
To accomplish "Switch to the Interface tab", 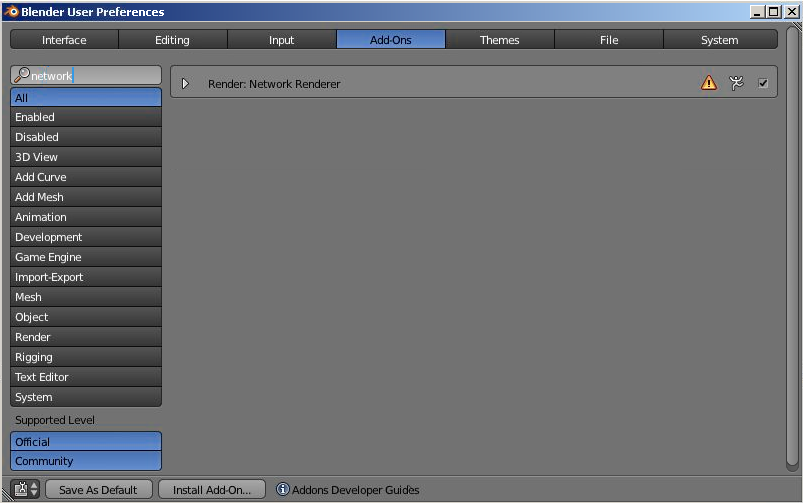I will coord(64,39).
